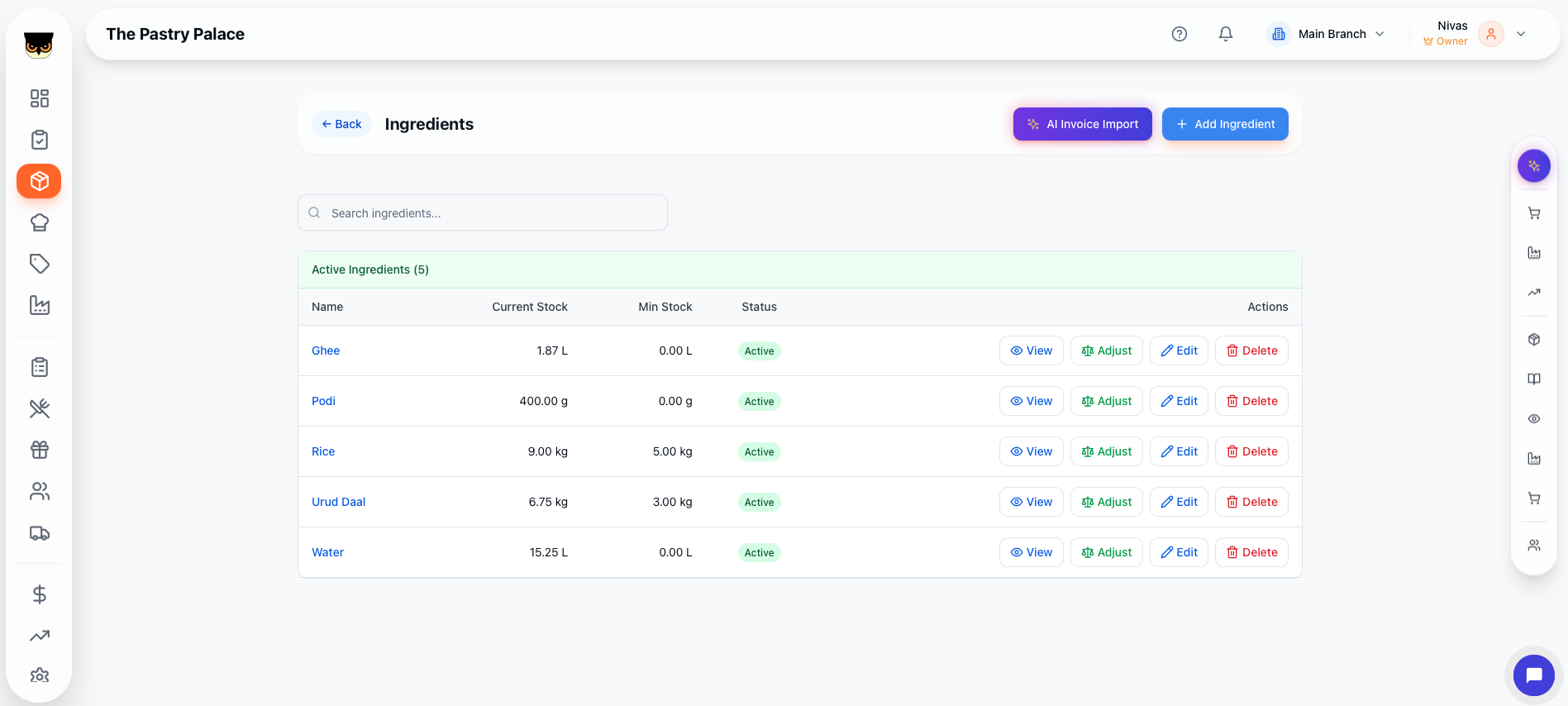Click the eye icon in right panel
Image resolution: width=1568 pixels, height=706 pixels.
[x=1533, y=419]
